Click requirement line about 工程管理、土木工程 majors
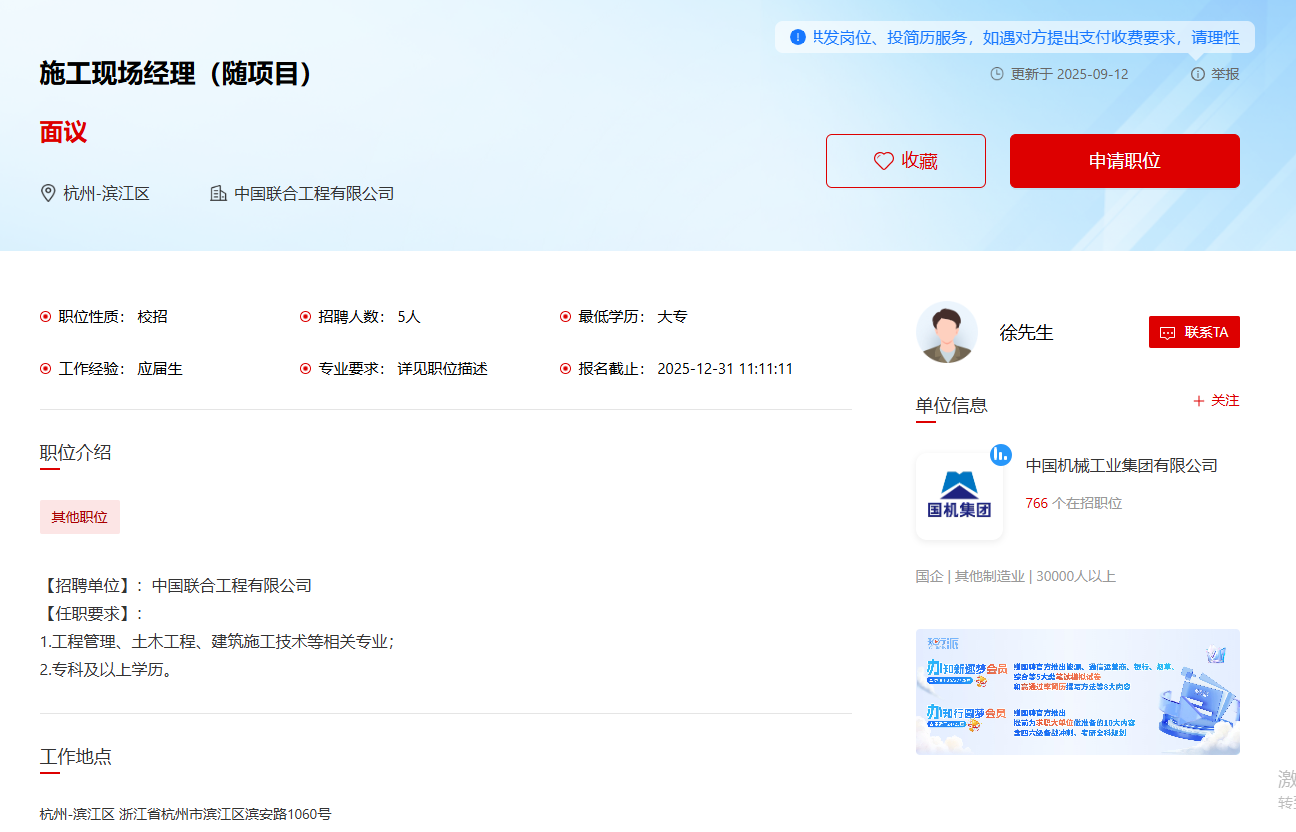 pos(217,642)
